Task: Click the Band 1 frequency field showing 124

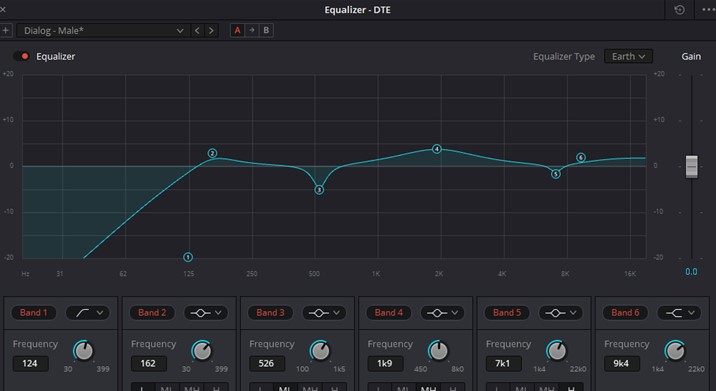Action: coord(30,364)
